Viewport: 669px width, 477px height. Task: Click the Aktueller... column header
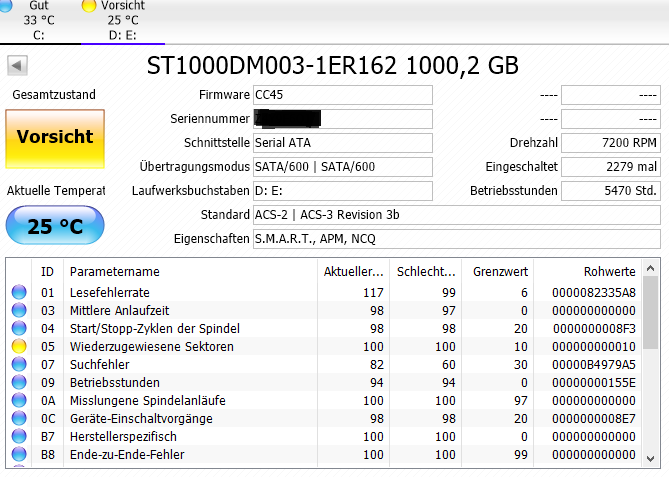(x=353, y=271)
